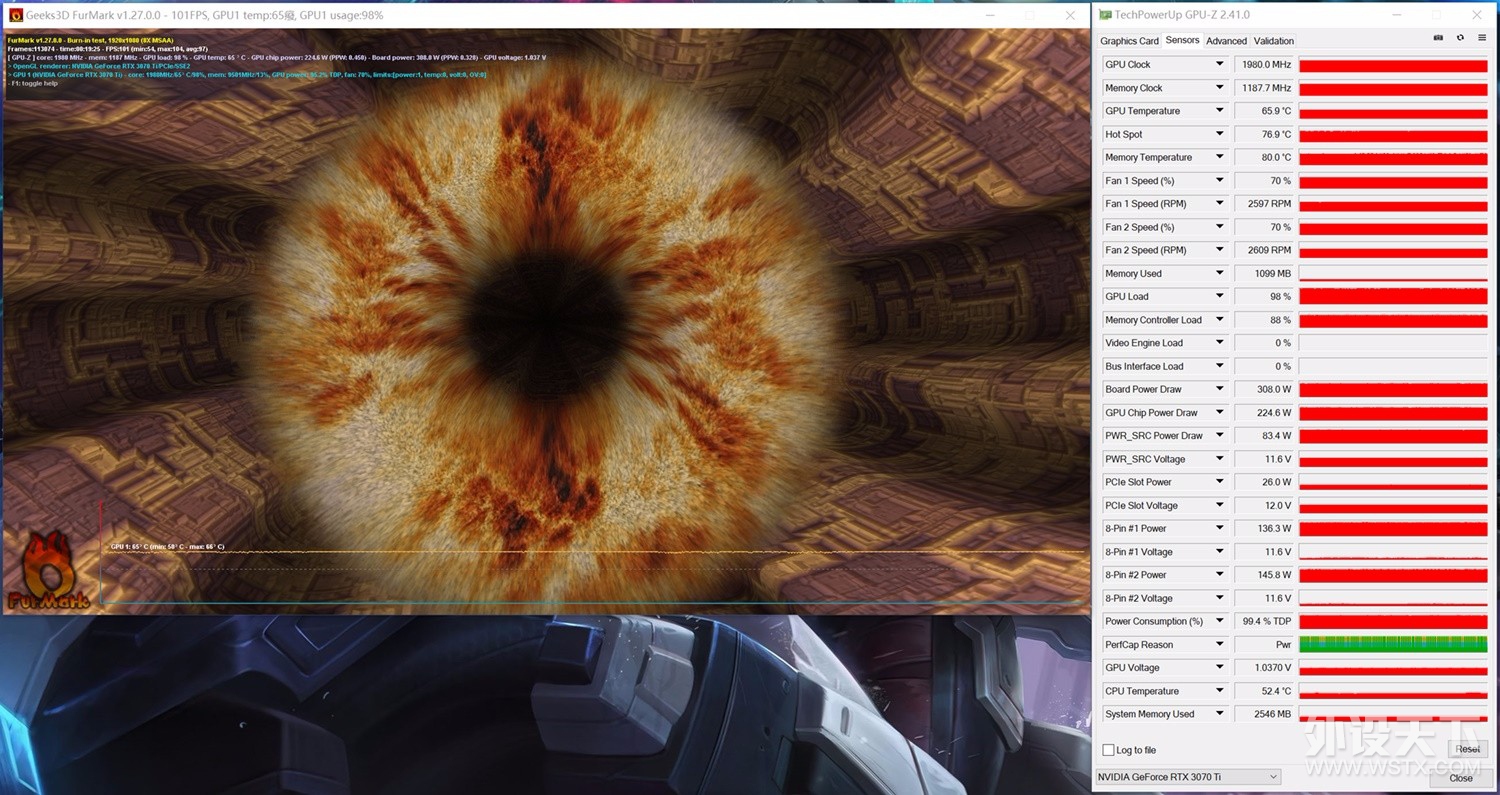
Task: Open the Memory Controller Load dropdown
Action: pos(1219,319)
